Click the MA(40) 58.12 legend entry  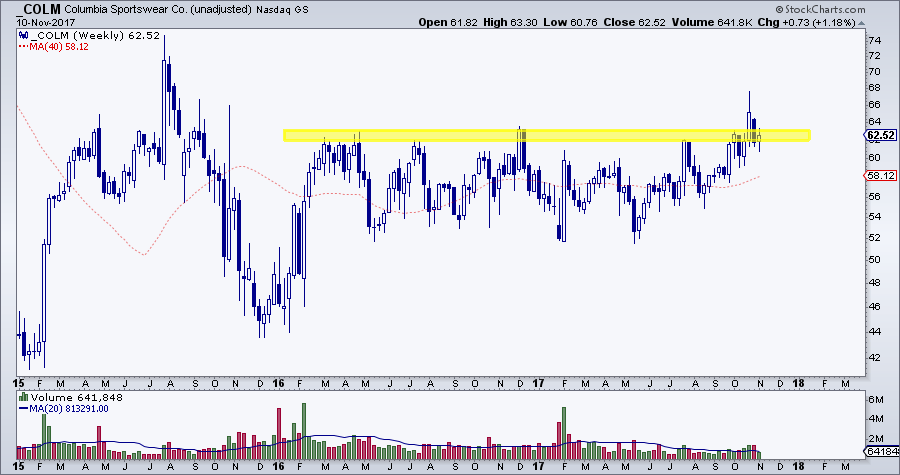[53, 46]
